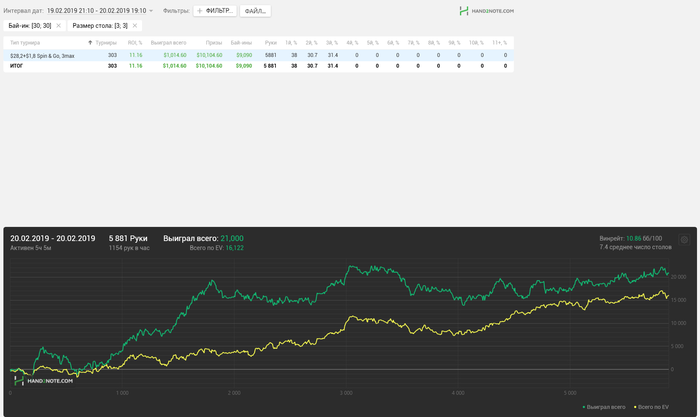This screenshot has width=700, height=417.
Task: Remove the Размер стола [3; 3] filter chip
Action: (x=135, y=26)
